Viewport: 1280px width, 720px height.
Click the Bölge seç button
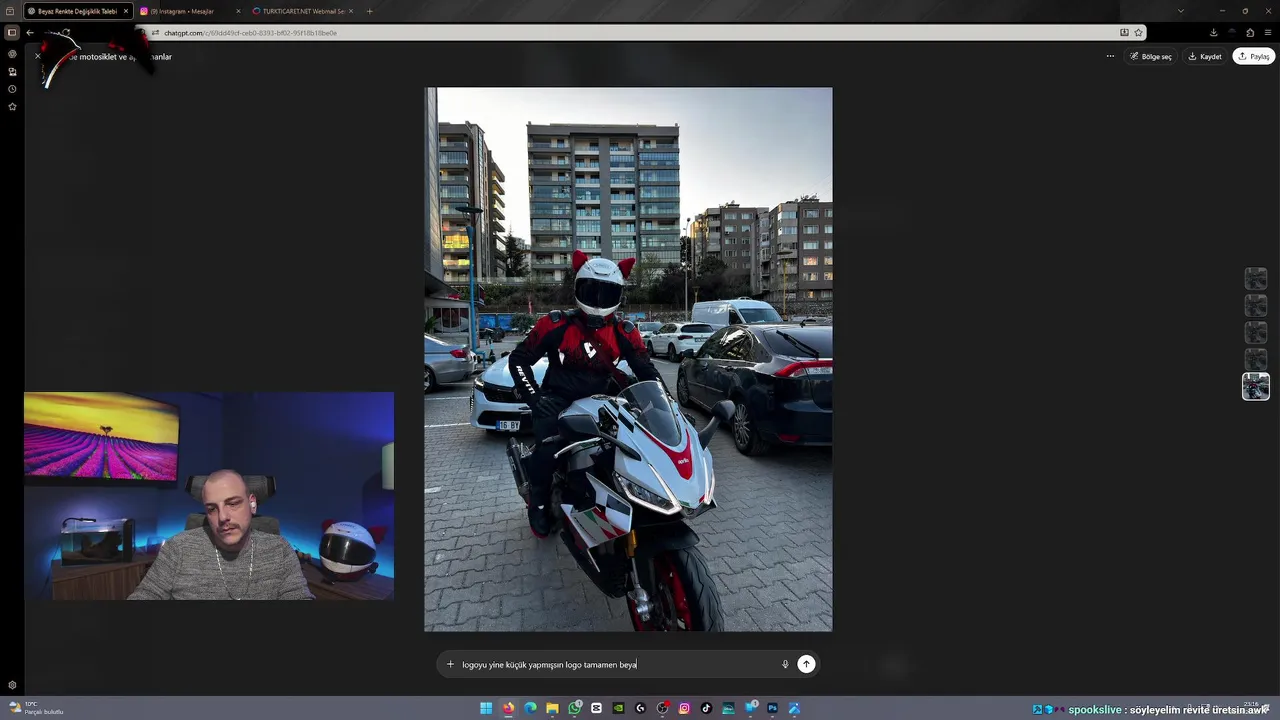pyautogui.click(x=1151, y=56)
